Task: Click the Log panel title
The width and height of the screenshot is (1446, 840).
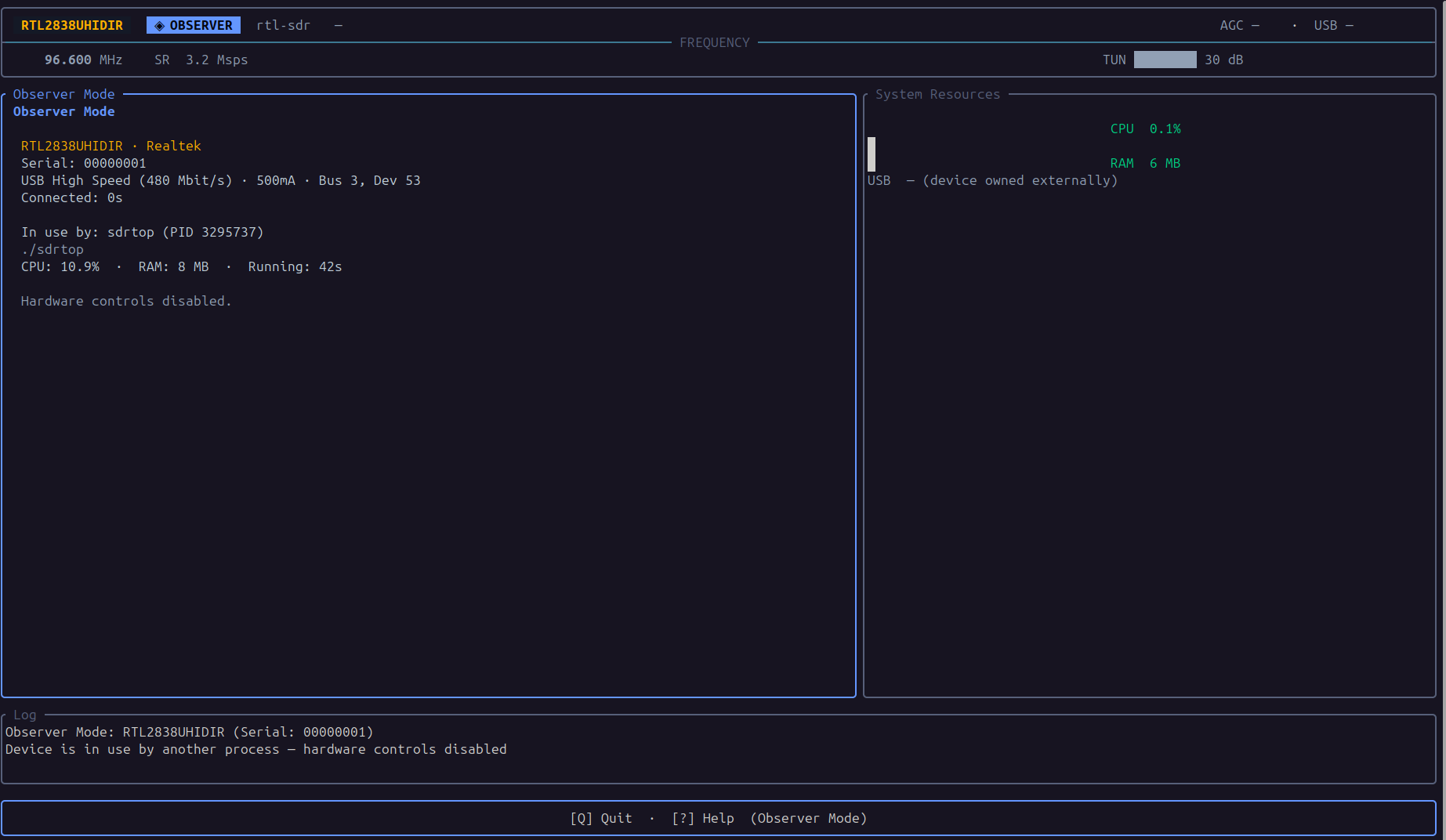Action: coord(25,715)
